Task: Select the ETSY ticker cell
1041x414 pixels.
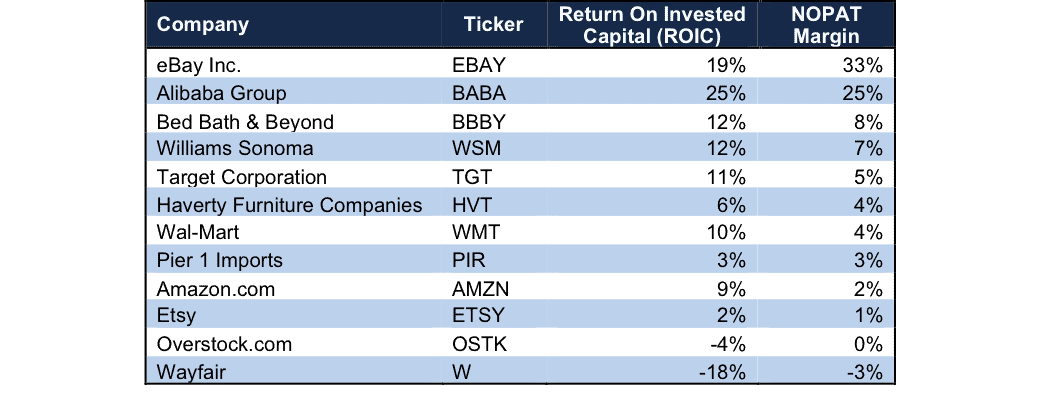Action: 478,315
